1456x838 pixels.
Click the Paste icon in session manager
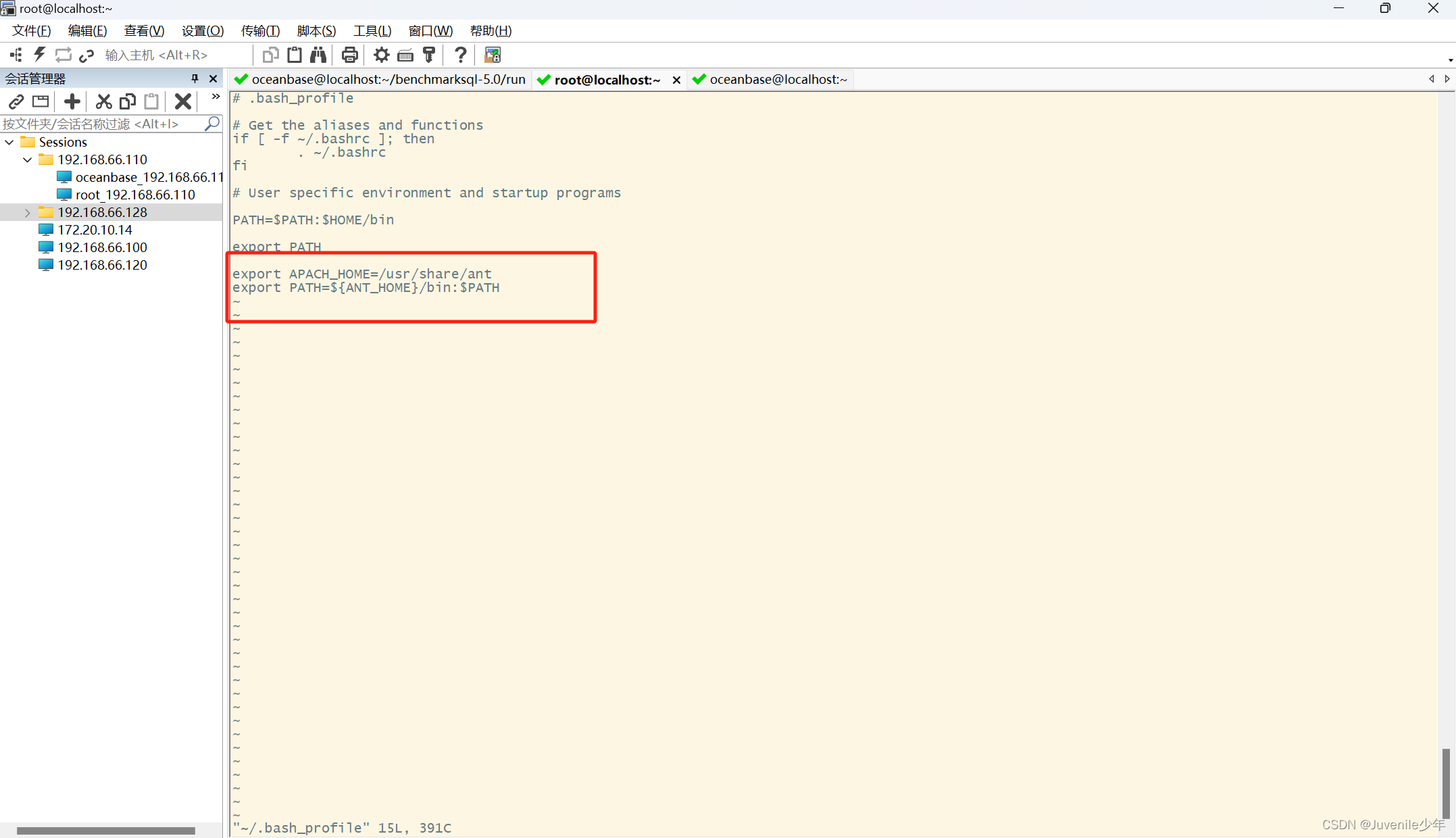152,101
